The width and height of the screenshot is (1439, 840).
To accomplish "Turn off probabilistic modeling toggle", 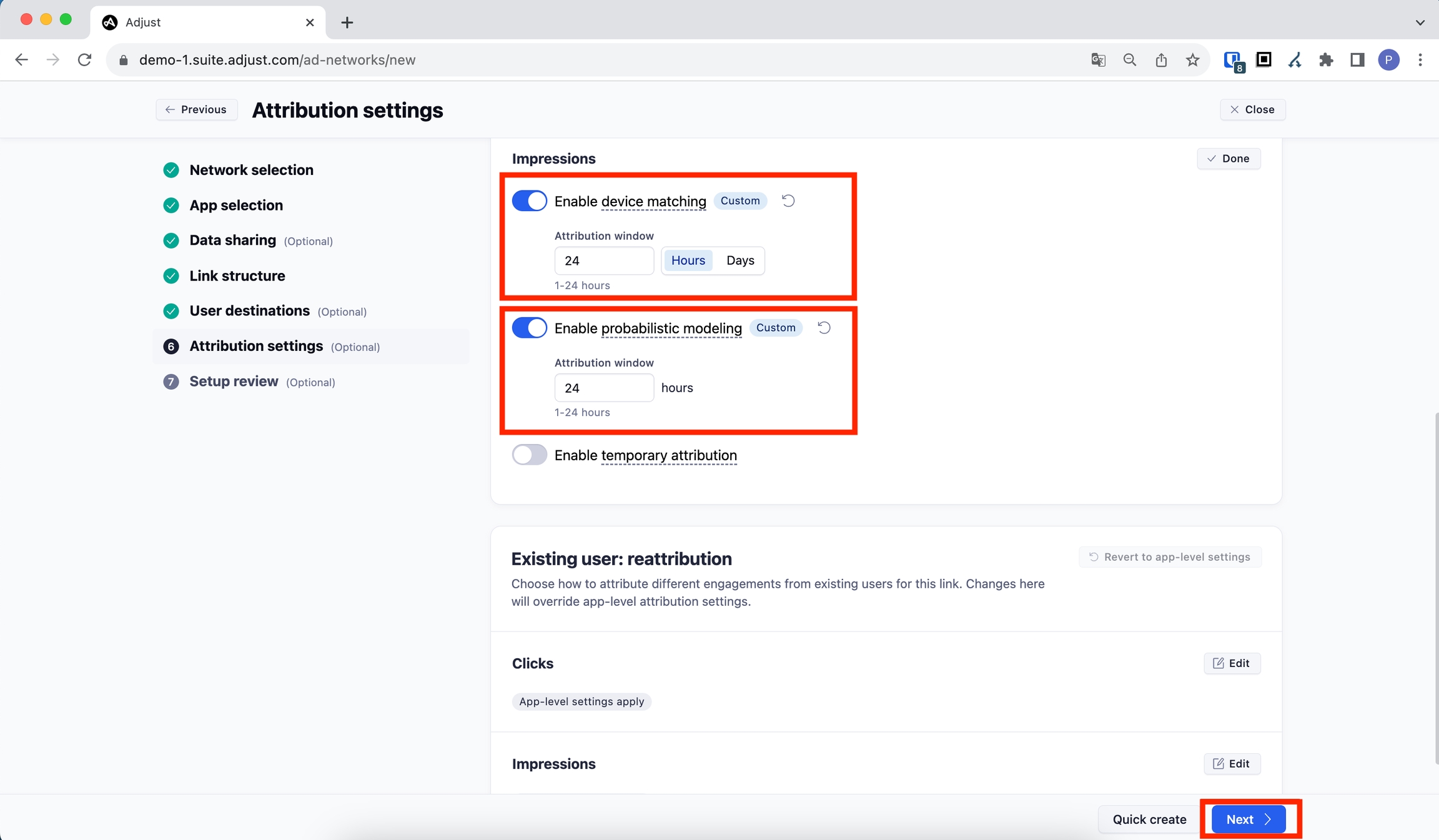I will (529, 328).
